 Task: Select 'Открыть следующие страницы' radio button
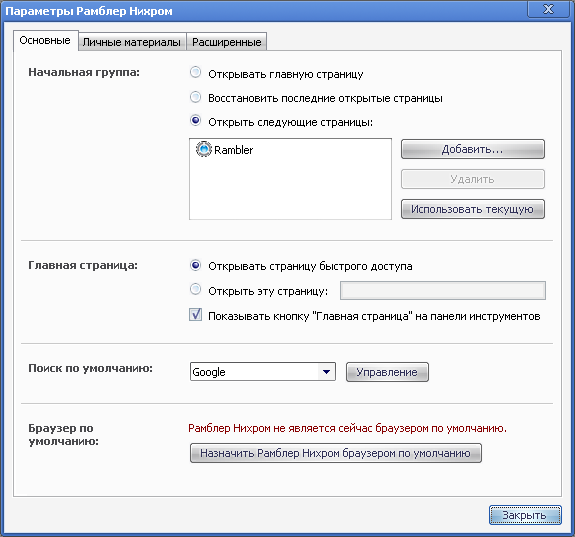coord(195,120)
